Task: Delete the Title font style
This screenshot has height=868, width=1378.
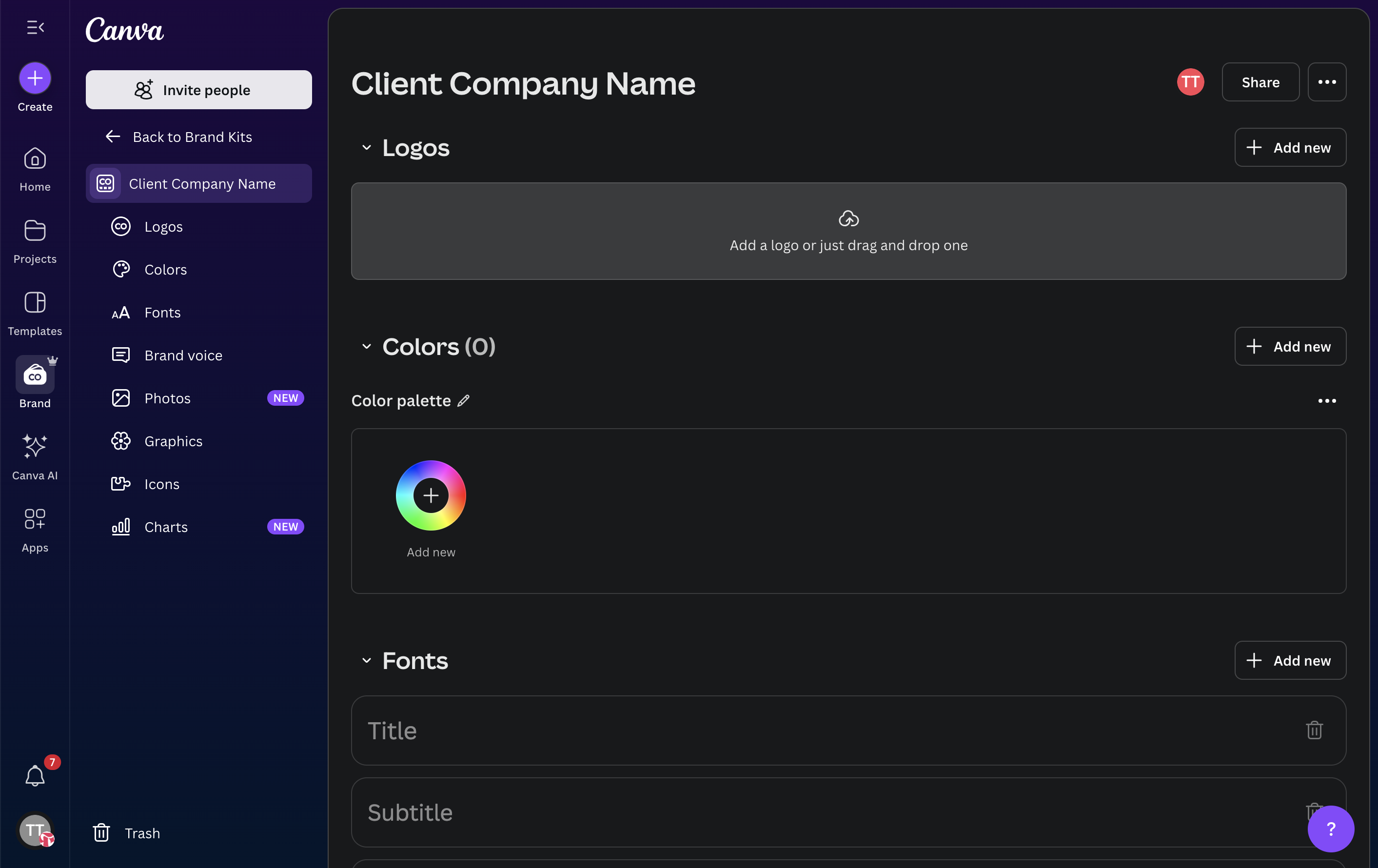Action: (1315, 730)
